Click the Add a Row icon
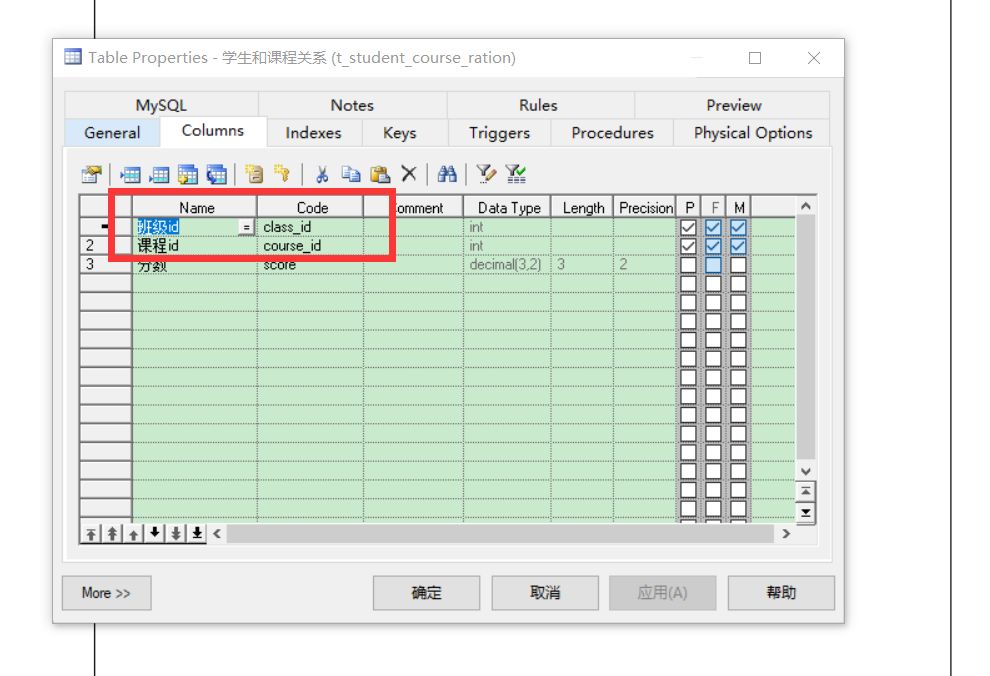The width and height of the screenshot is (990, 676). (158, 174)
